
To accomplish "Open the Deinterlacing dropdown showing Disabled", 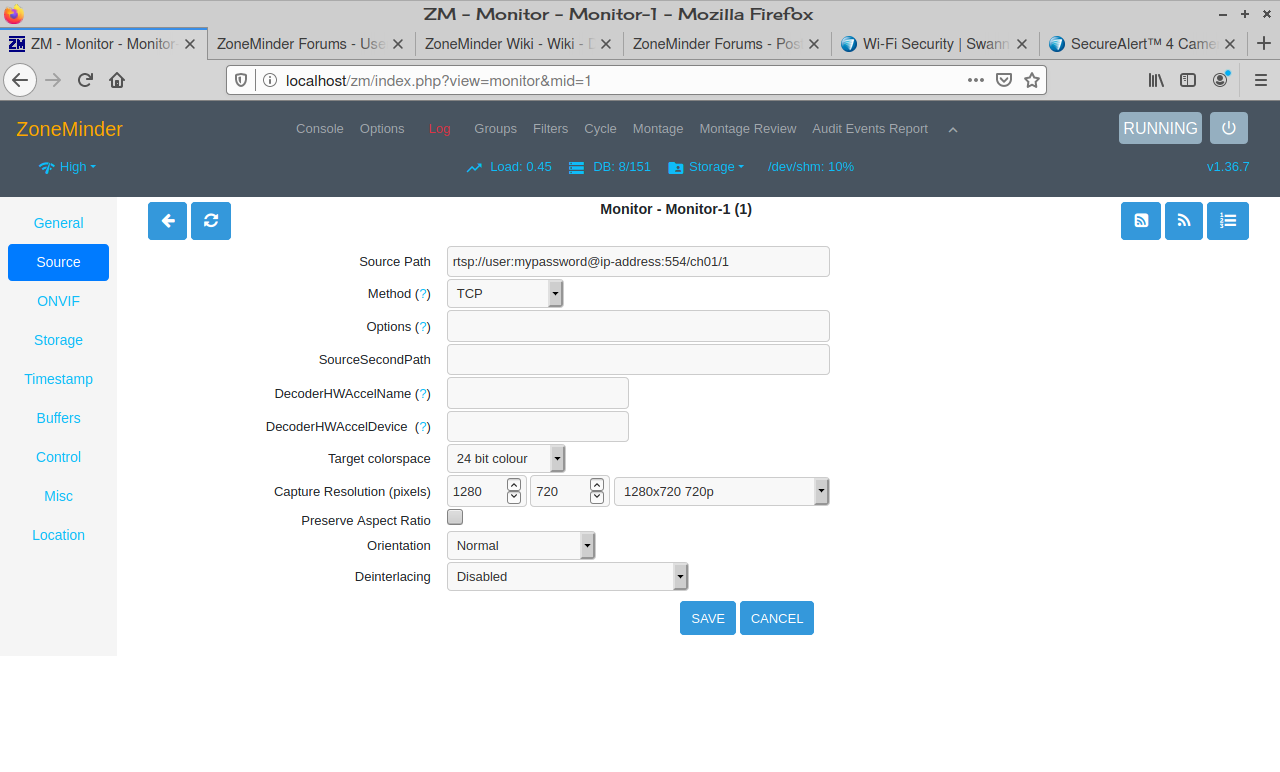I will [568, 577].
